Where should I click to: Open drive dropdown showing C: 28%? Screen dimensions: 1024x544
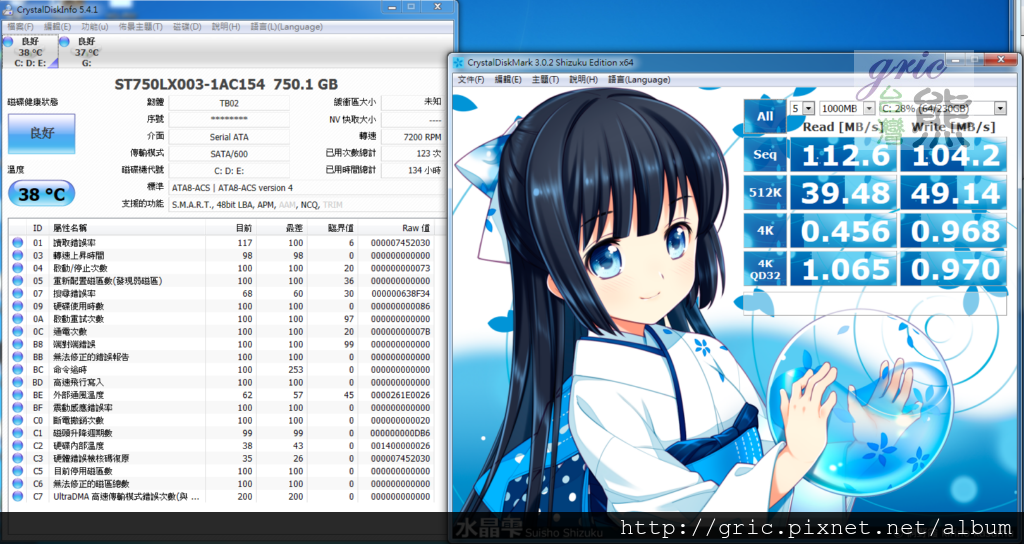point(943,108)
